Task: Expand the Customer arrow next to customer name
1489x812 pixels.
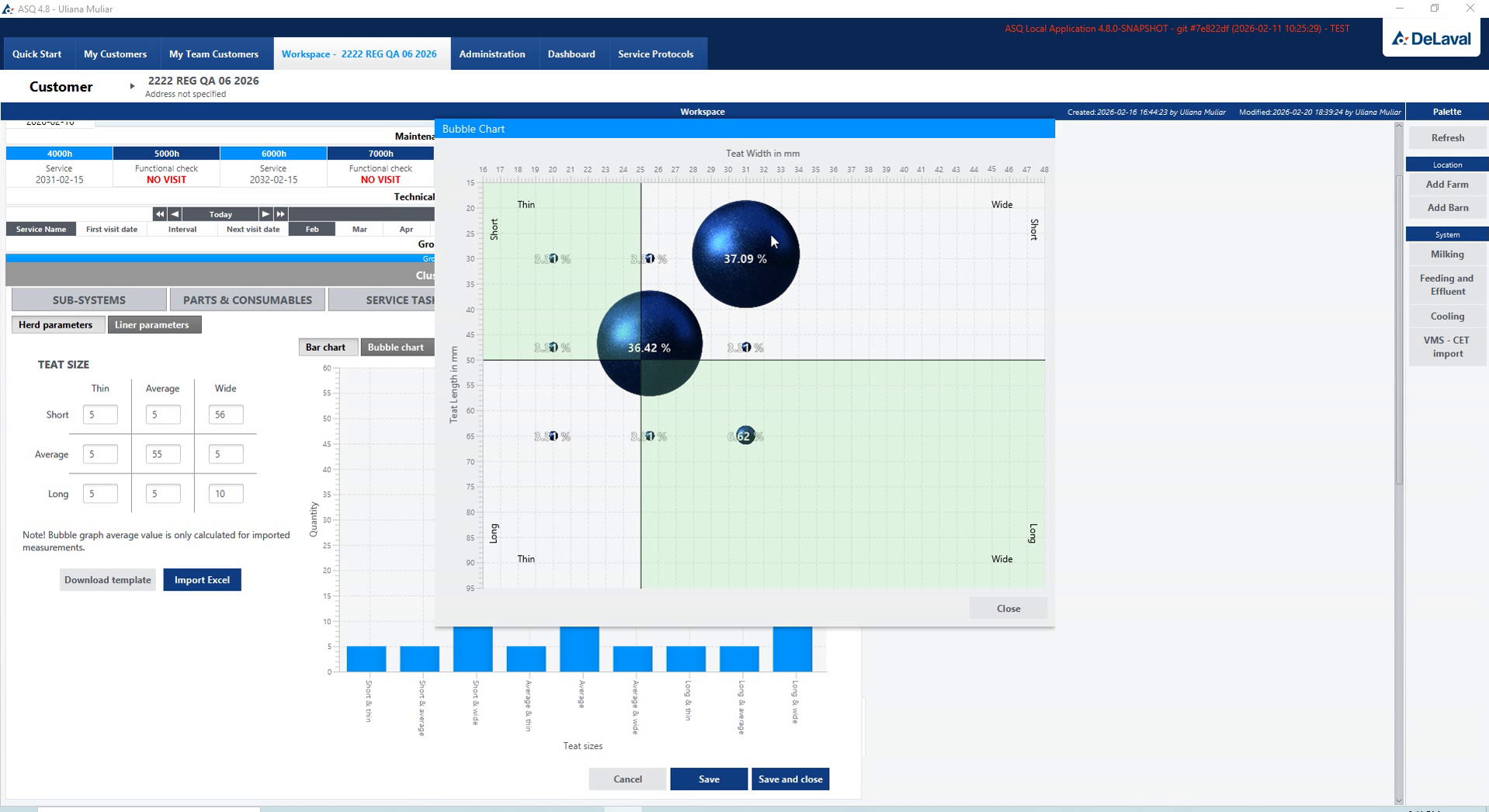Action: click(132, 86)
